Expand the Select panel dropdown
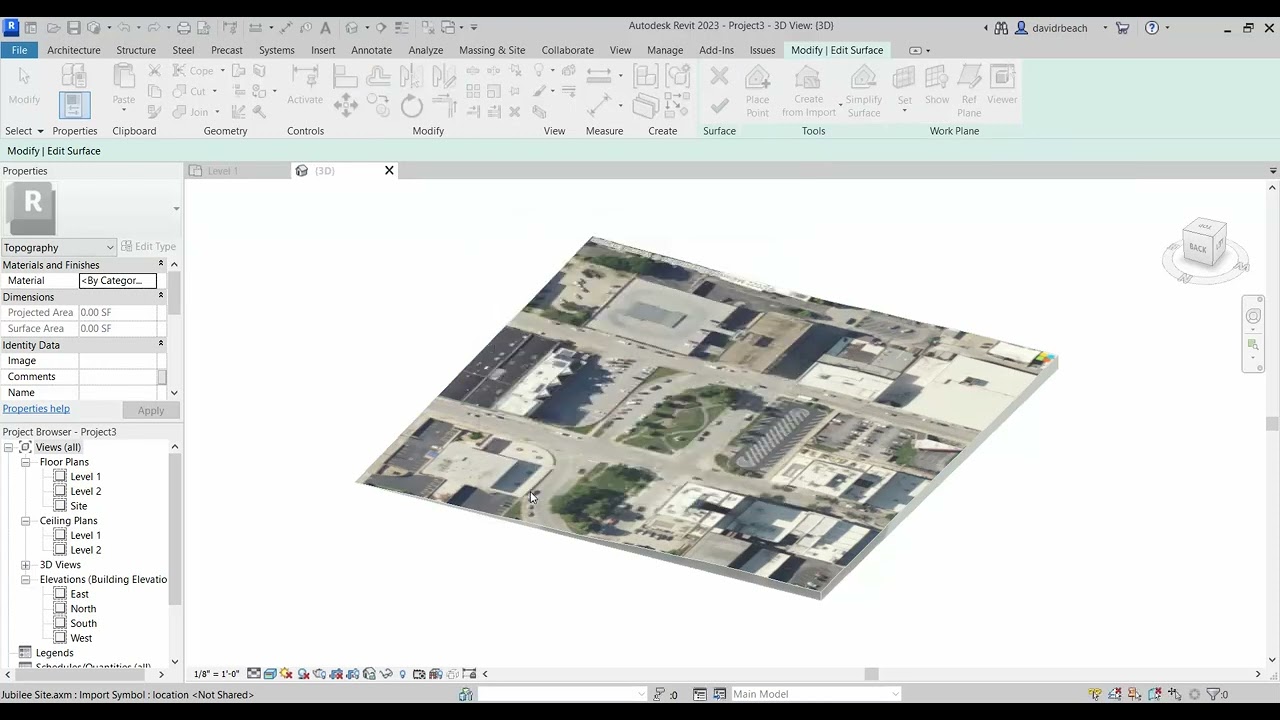Viewport: 1280px width, 720px height. pyautogui.click(x=24, y=131)
